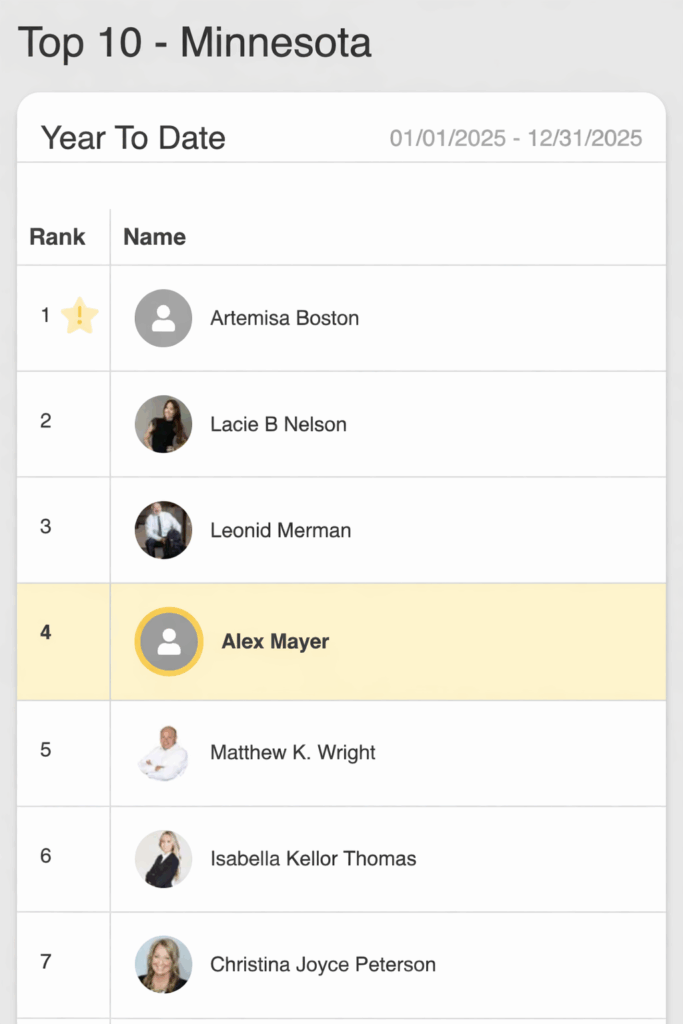This screenshot has width=683, height=1024.
Task: Open Matthew K. Wright's name link
Action: coord(293,753)
